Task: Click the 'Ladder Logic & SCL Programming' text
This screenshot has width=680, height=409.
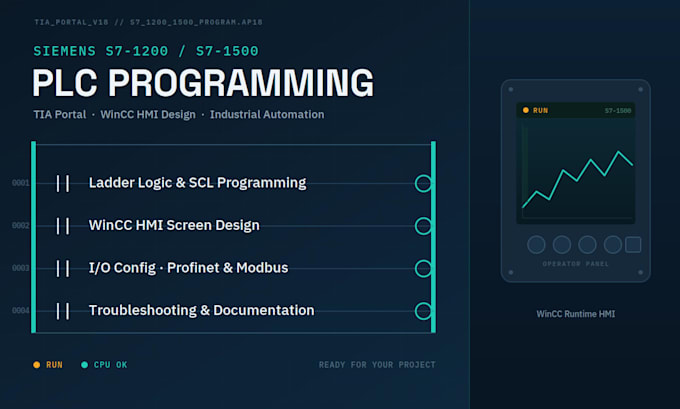Action: tap(197, 183)
